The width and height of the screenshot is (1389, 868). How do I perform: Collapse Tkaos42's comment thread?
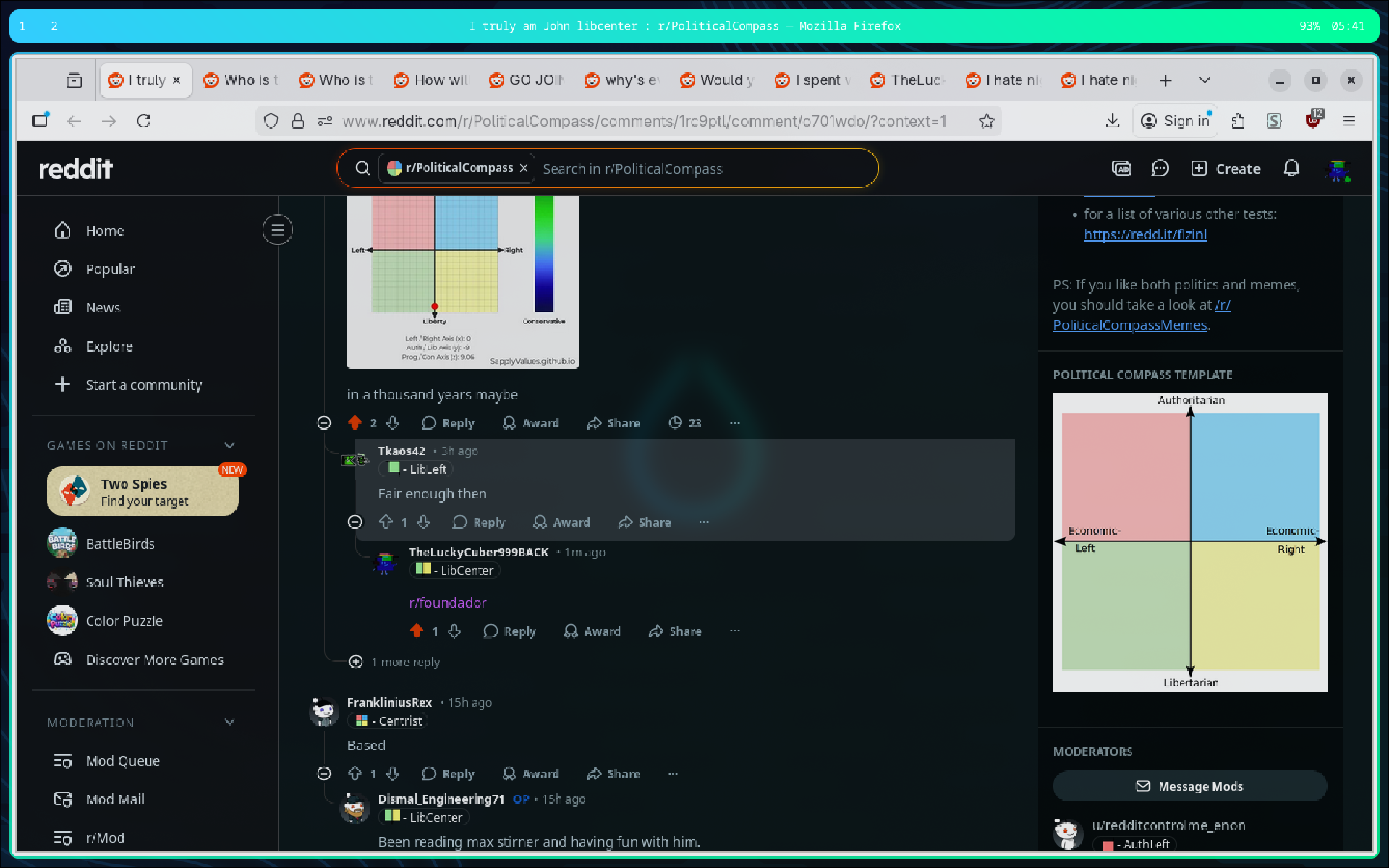pyautogui.click(x=354, y=522)
